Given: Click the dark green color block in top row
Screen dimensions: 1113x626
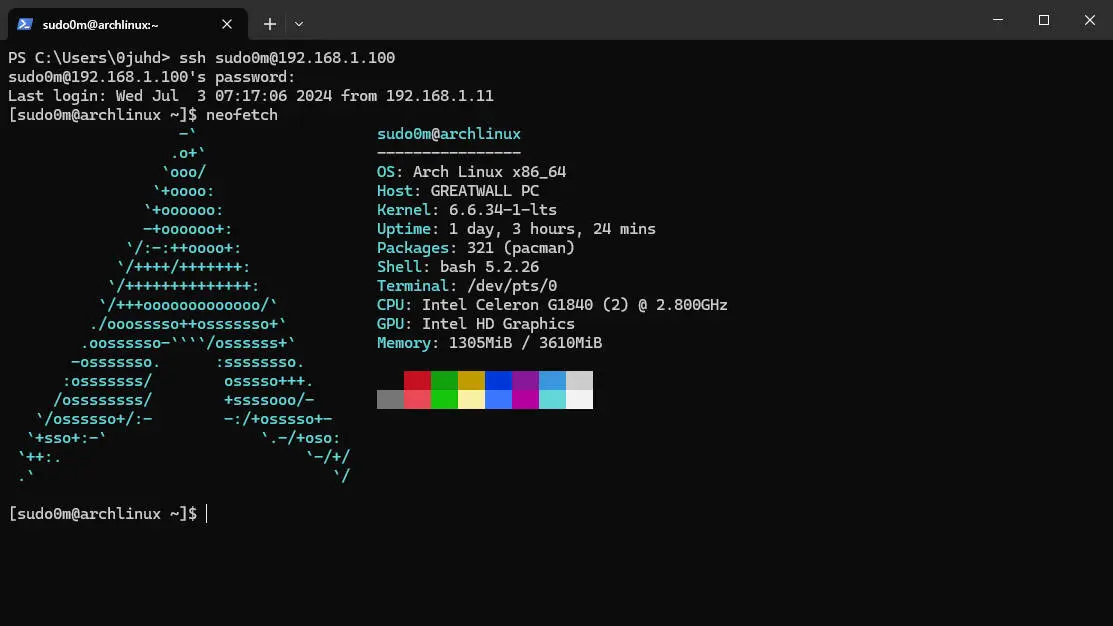Looking at the screenshot, I should point(444,380).
